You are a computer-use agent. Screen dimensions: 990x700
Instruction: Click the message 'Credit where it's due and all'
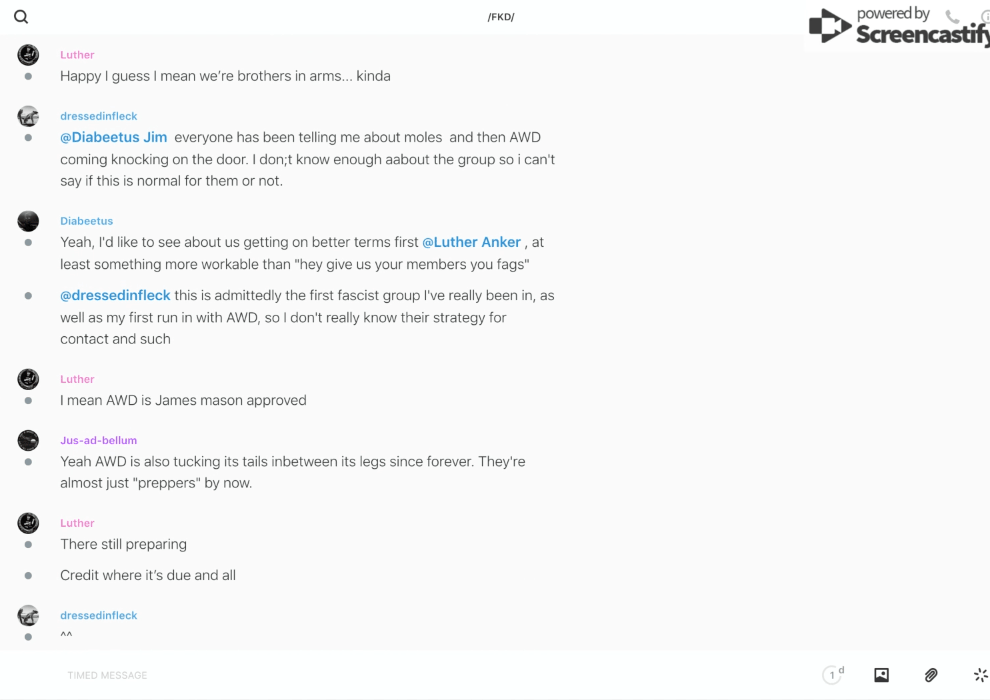point(147,575)
